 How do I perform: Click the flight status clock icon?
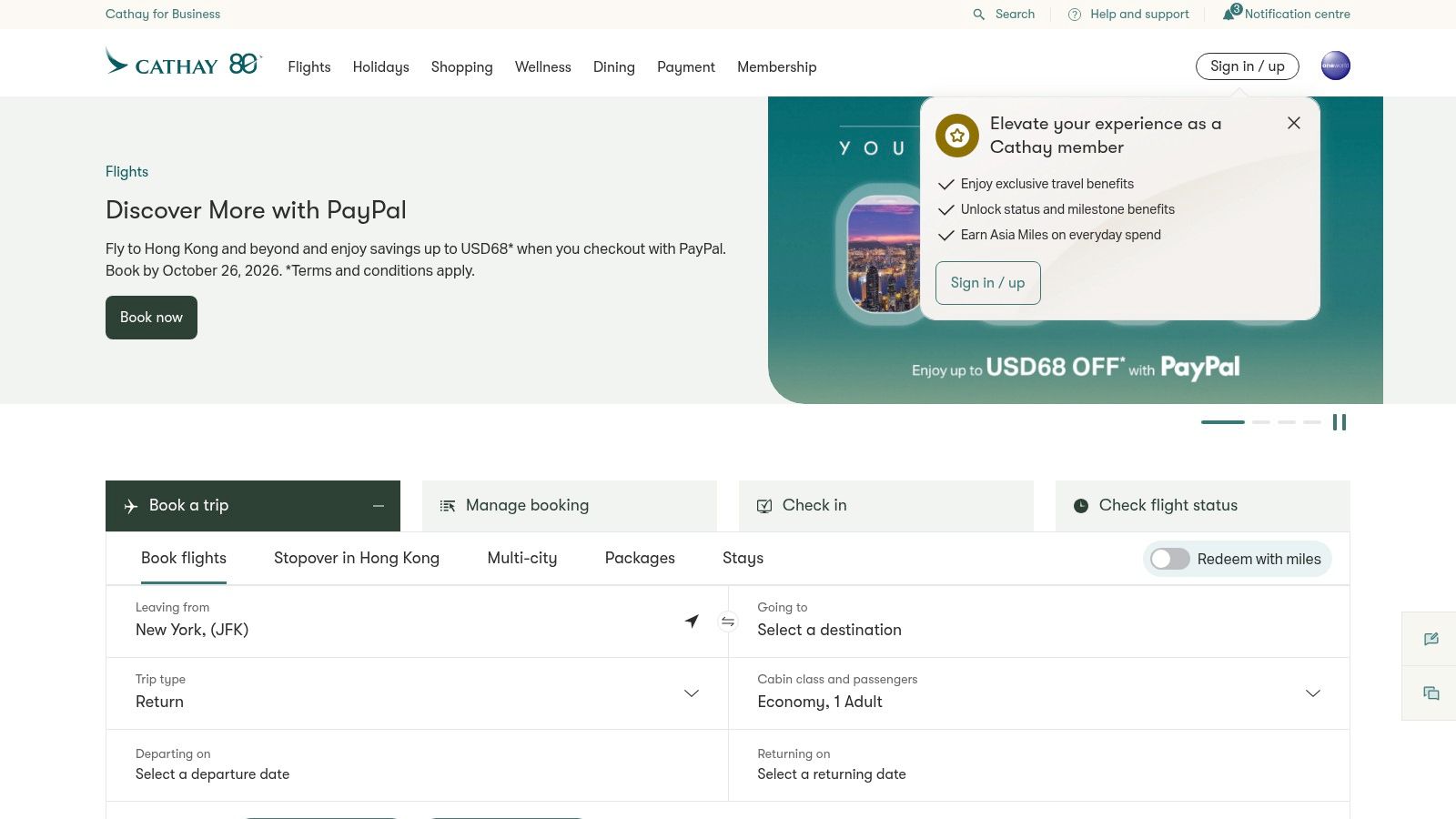click(1081, 506)
